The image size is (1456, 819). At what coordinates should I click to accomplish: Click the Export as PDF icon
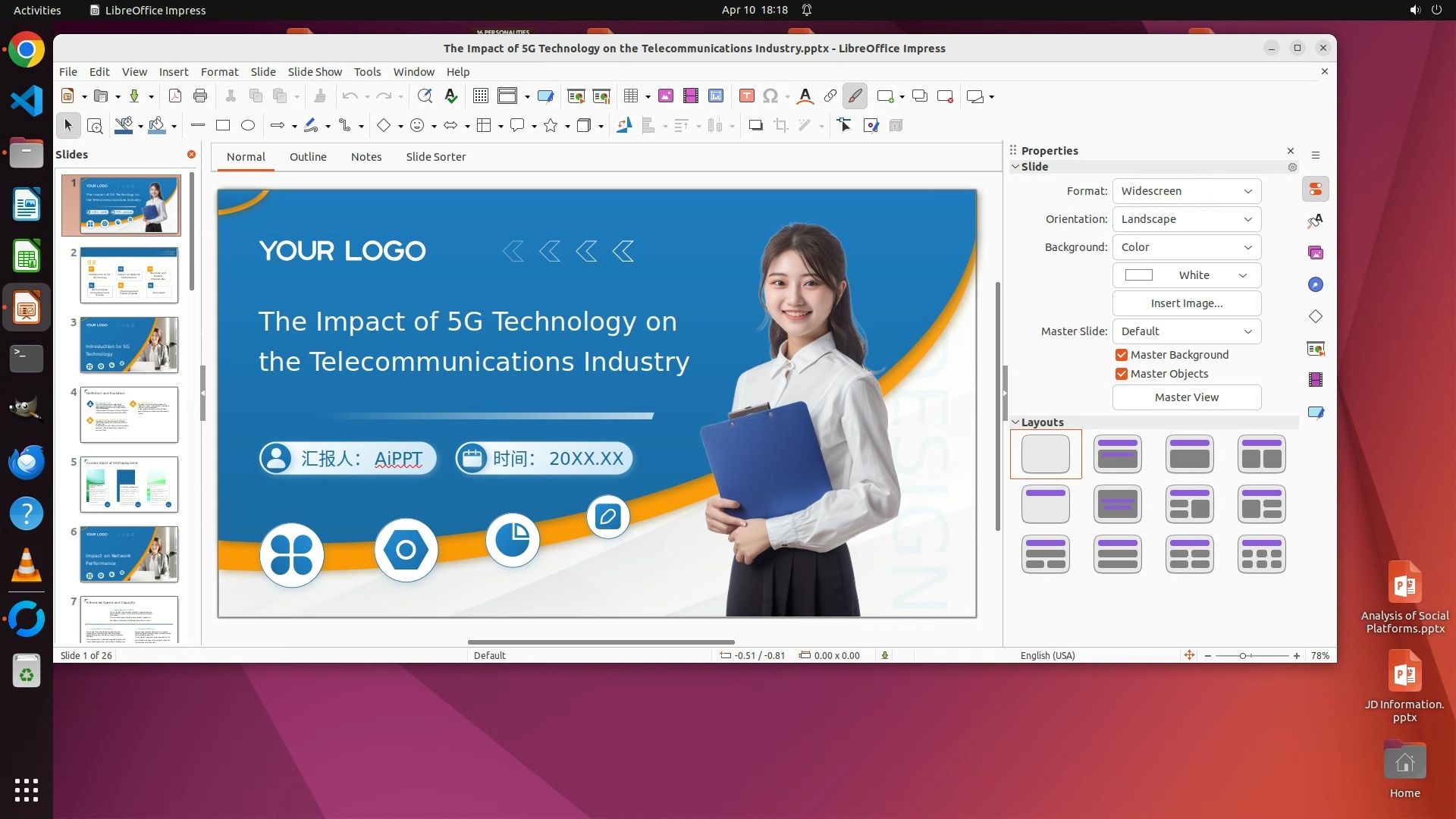pyautogui.click(x=175, y=96)
